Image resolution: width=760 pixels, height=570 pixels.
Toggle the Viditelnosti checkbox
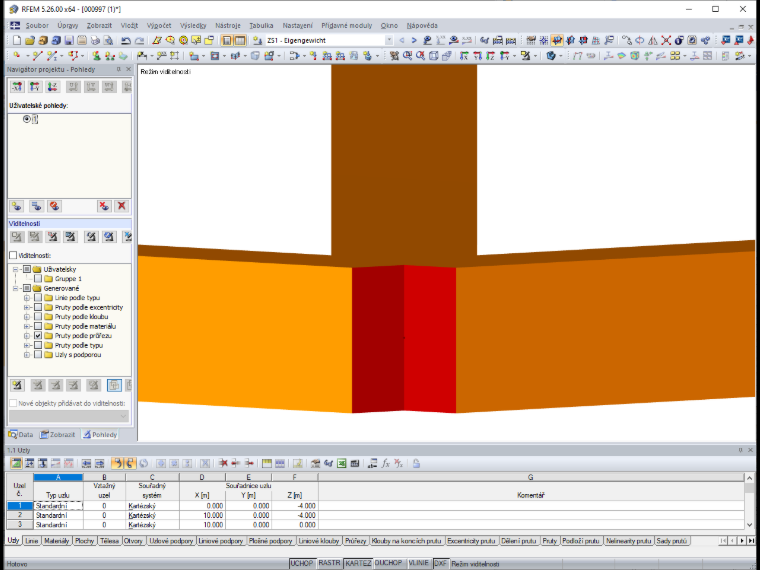click(13, 255)
